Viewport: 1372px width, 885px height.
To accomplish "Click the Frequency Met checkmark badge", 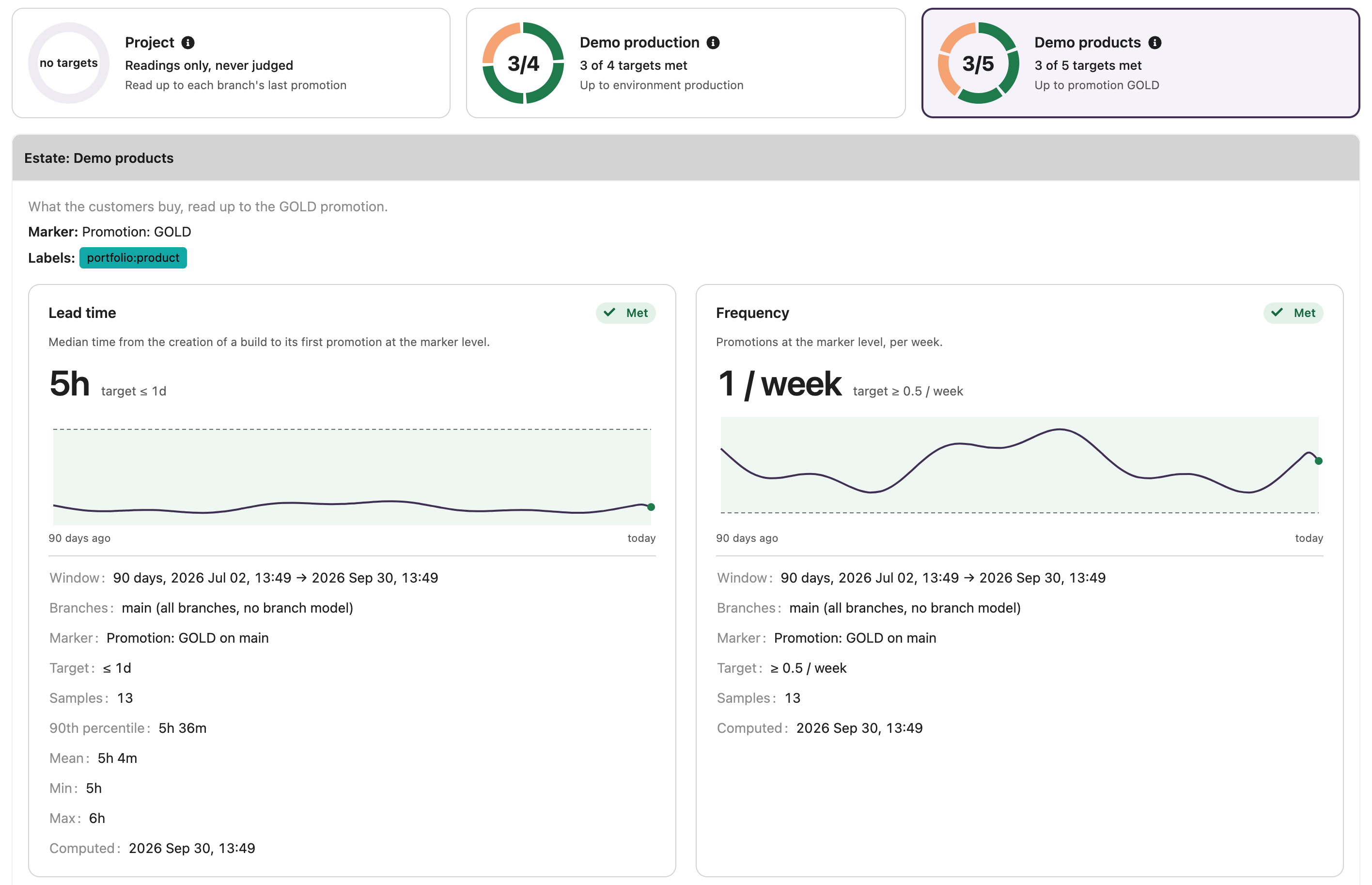I will coord(1293,313).
